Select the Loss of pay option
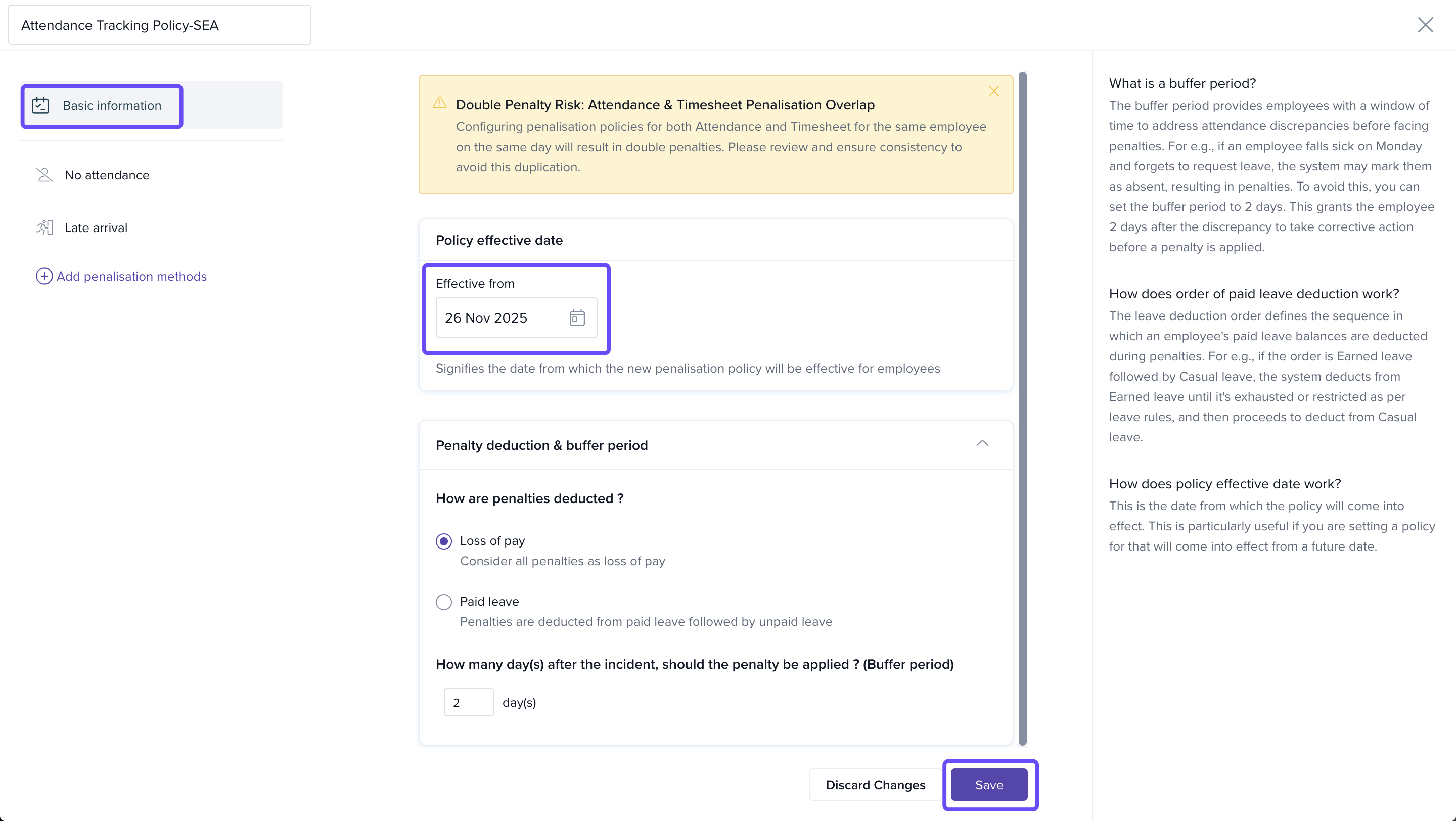 coord(444,541)
